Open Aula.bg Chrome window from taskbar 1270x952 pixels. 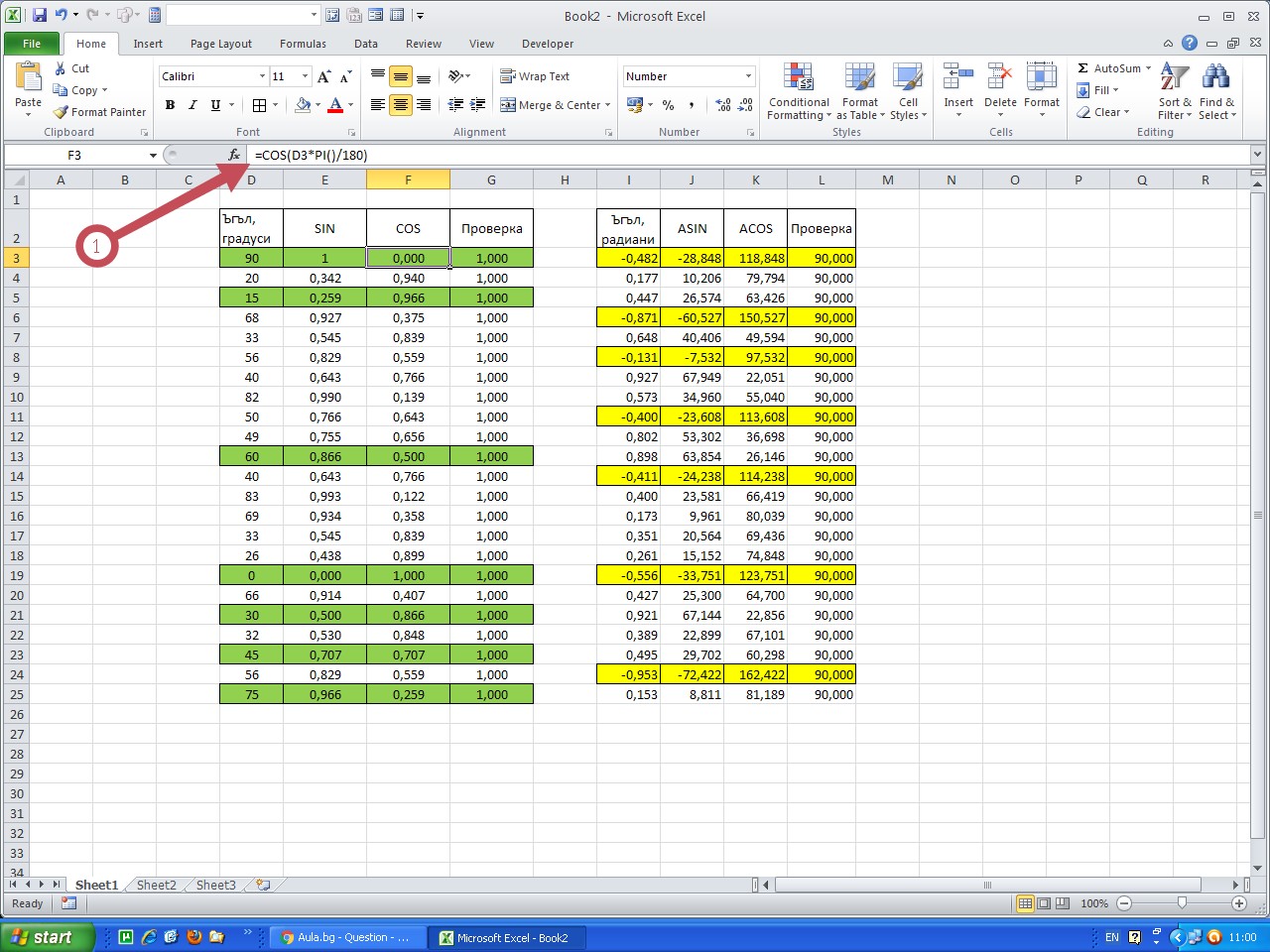coord(346,937)
